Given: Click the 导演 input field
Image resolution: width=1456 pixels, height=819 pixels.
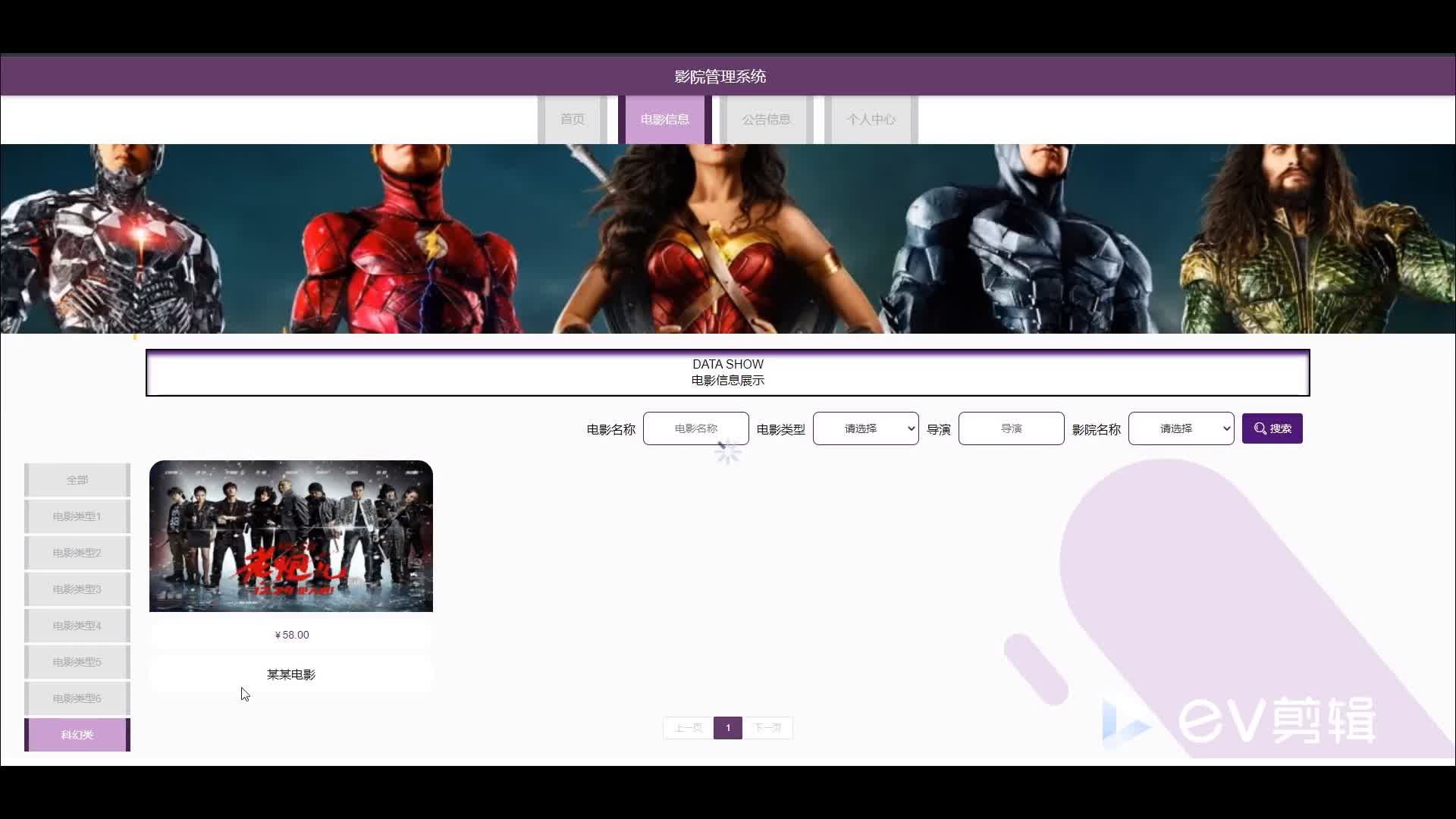Looking at the screenshot, I should click(1012, 428).
